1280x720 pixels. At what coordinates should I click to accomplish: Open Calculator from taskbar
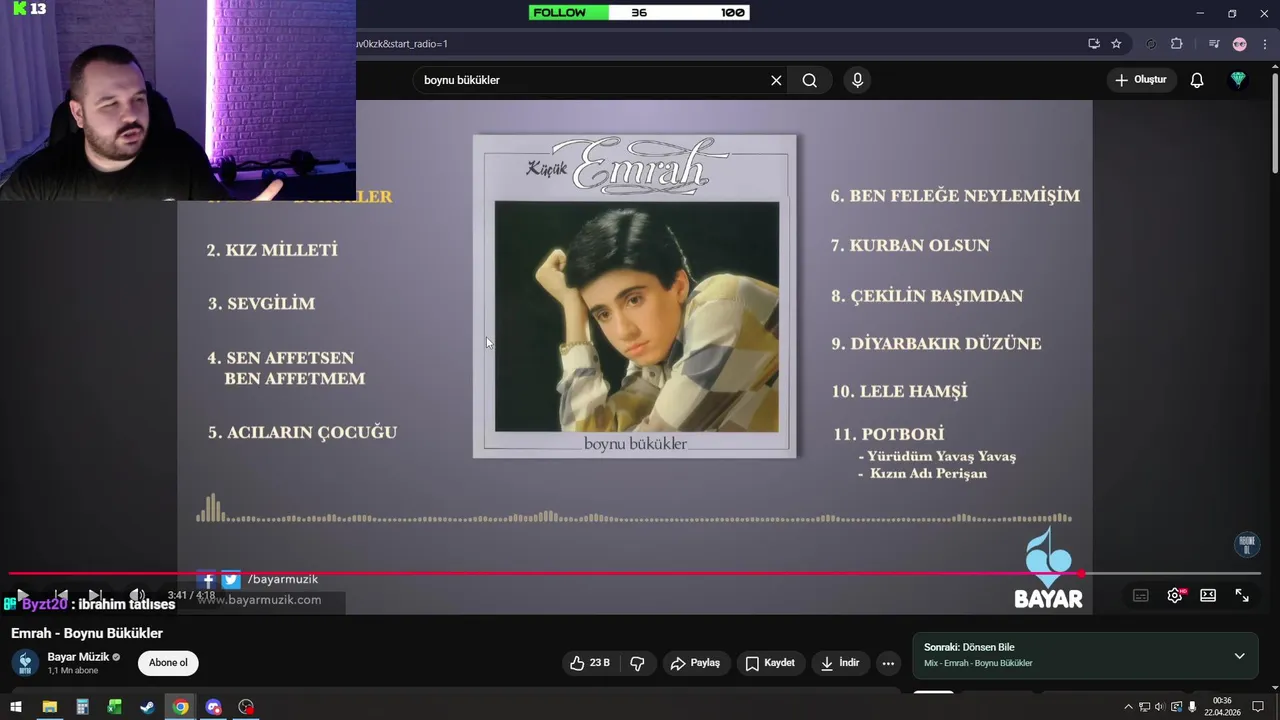(82, 707)
